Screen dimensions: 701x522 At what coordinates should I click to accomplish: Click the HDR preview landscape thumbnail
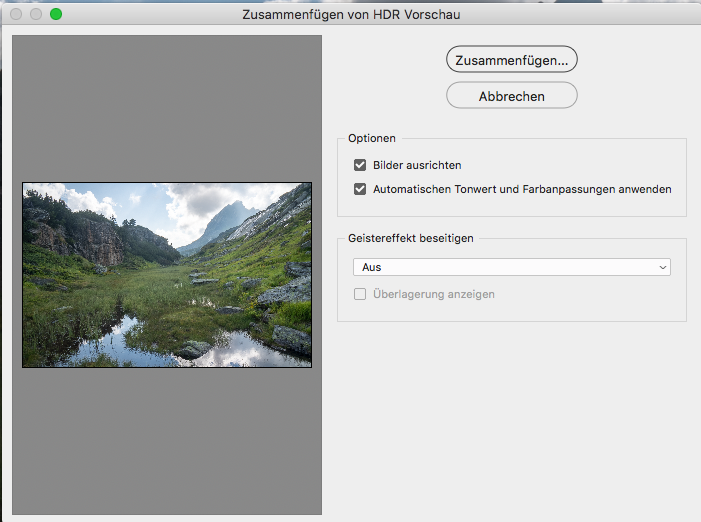[x=167, y=275]
